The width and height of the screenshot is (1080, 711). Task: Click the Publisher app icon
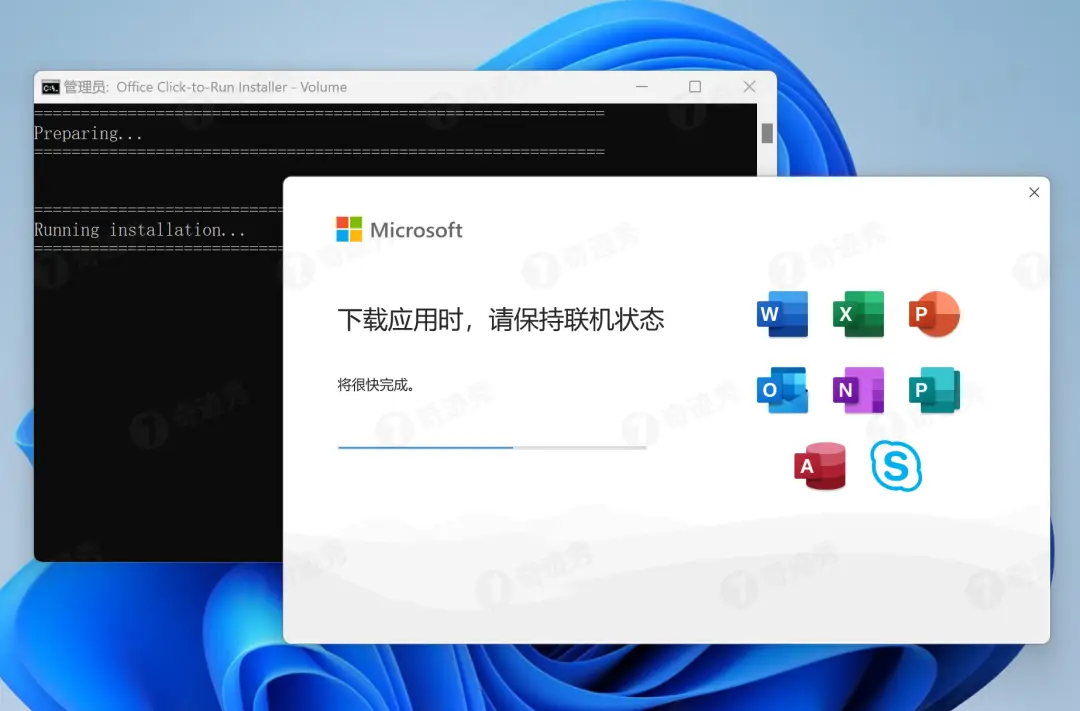(x=933, y=390)
